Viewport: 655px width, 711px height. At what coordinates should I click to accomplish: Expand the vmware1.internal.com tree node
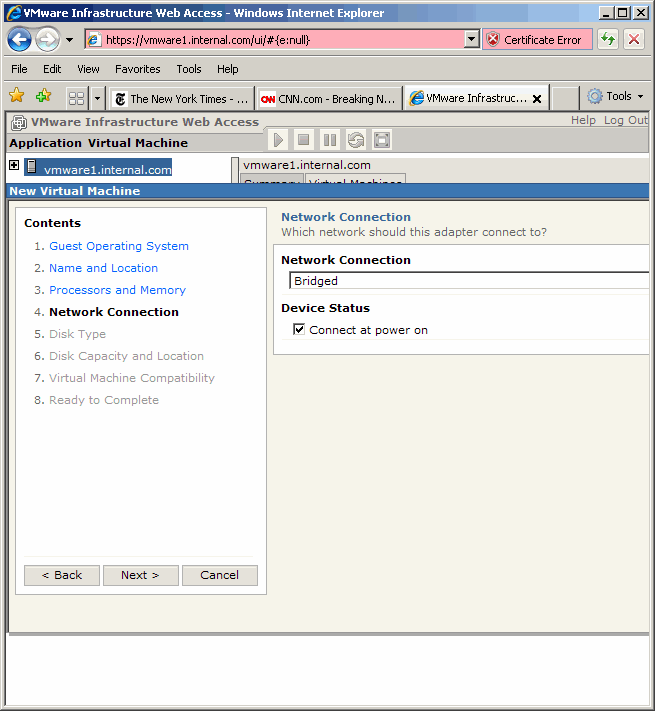(x=14, y=166)
